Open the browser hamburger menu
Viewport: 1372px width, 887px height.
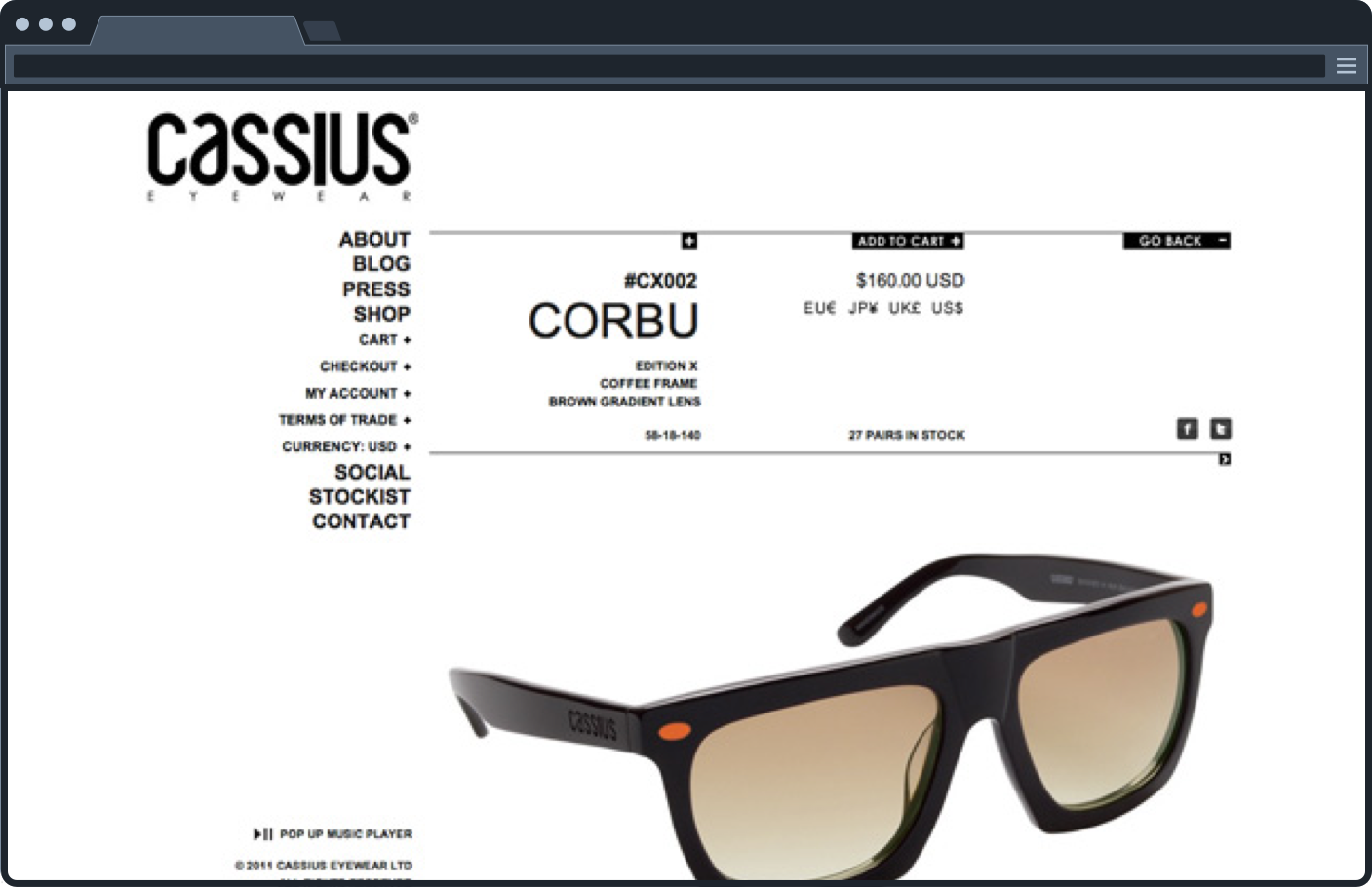point(1347,65)
